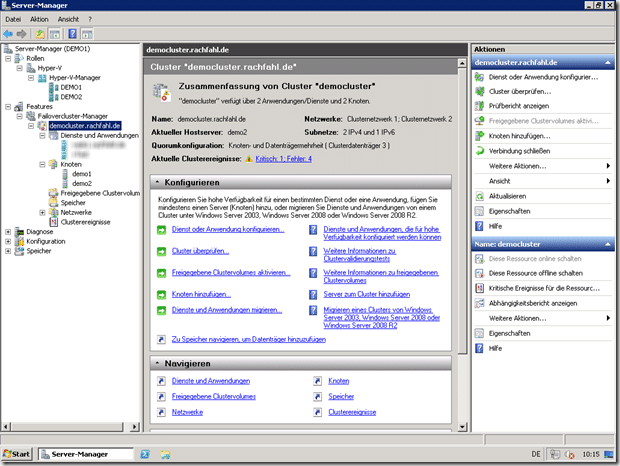Click Zu Speicher navigieren link
620x466 pixels.
click(249, 339)
